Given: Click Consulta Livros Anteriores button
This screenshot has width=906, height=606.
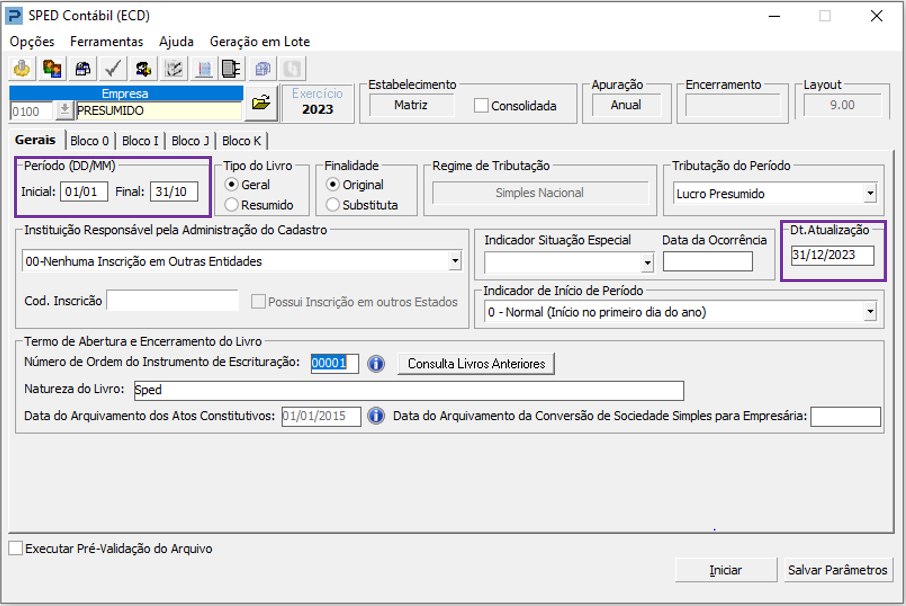Looking at the screenshot, I should tap(476, 364).
